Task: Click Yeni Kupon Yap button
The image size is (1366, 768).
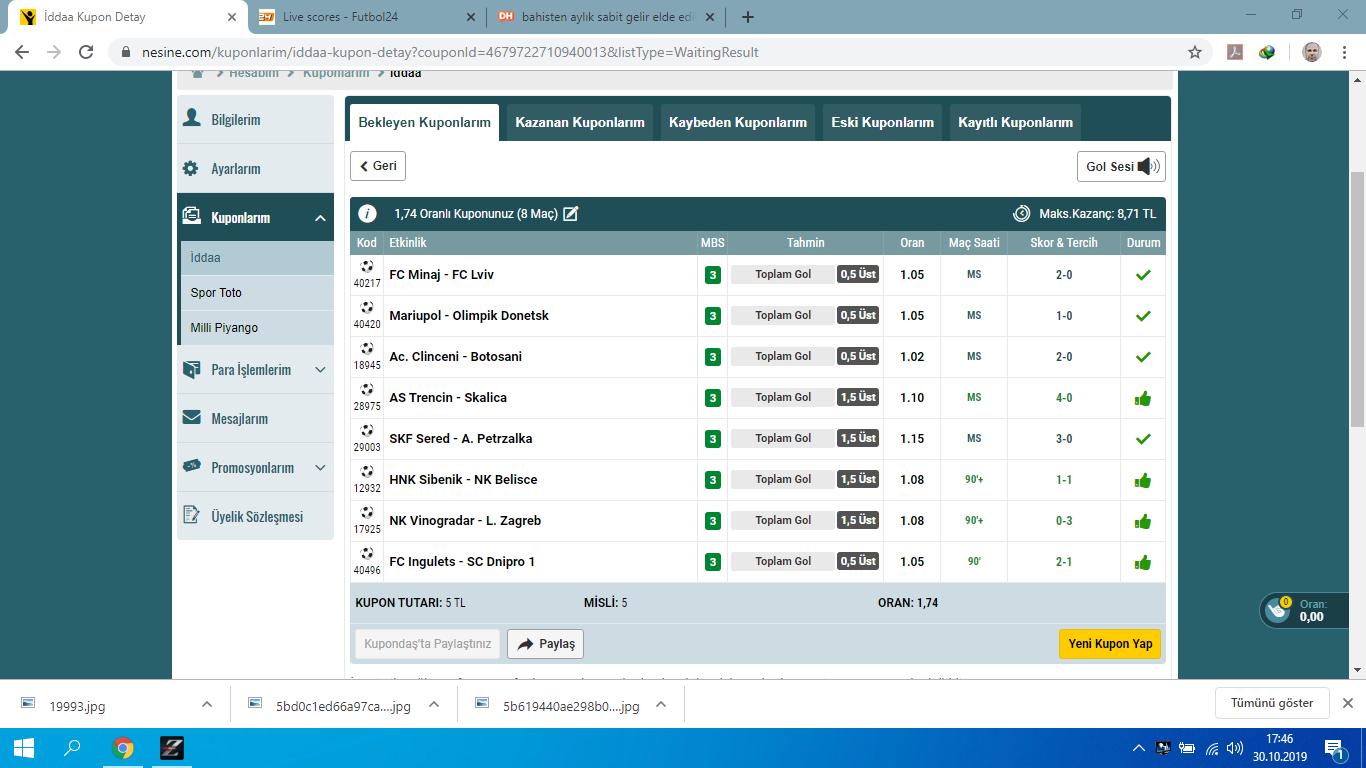Action: pyautogui.click(x=1110, y=644)
